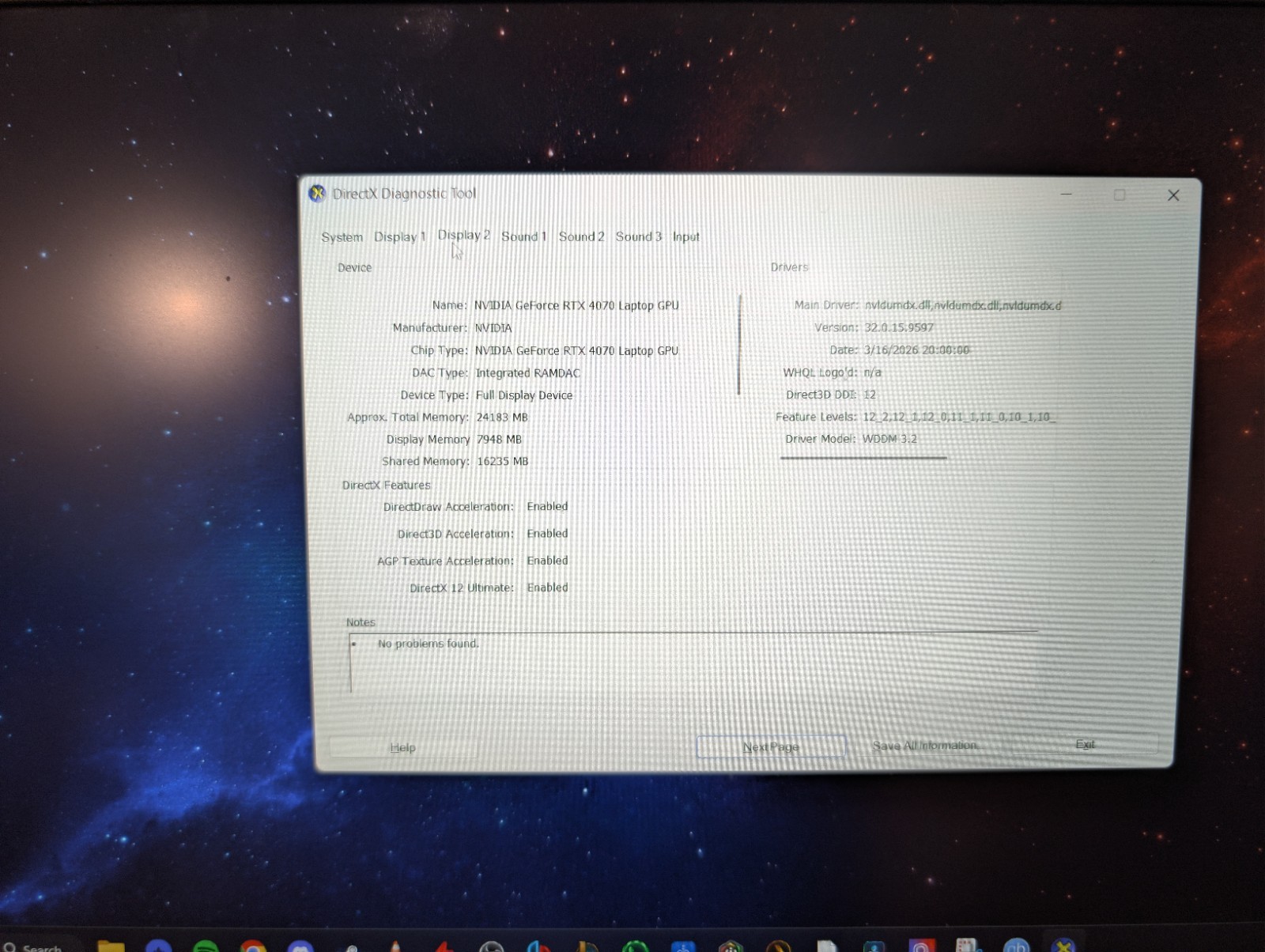Viewport: 1265px width, 952px height.
Task: Go to the Sound 3 tab
Action: [x=638, y=236]
